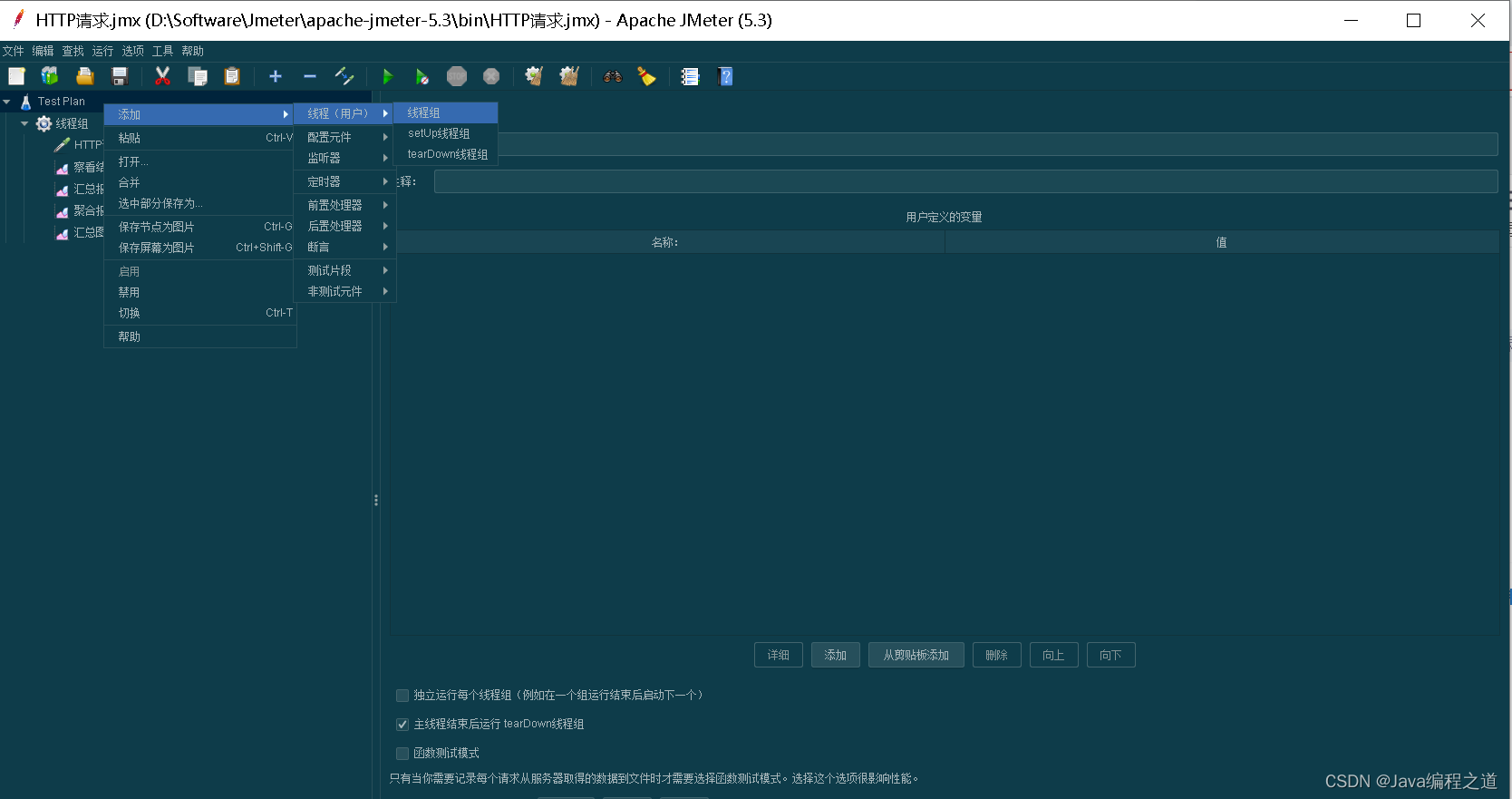Reset search with yellow brush icon
1512x799 pixels.
pos(647,76)
